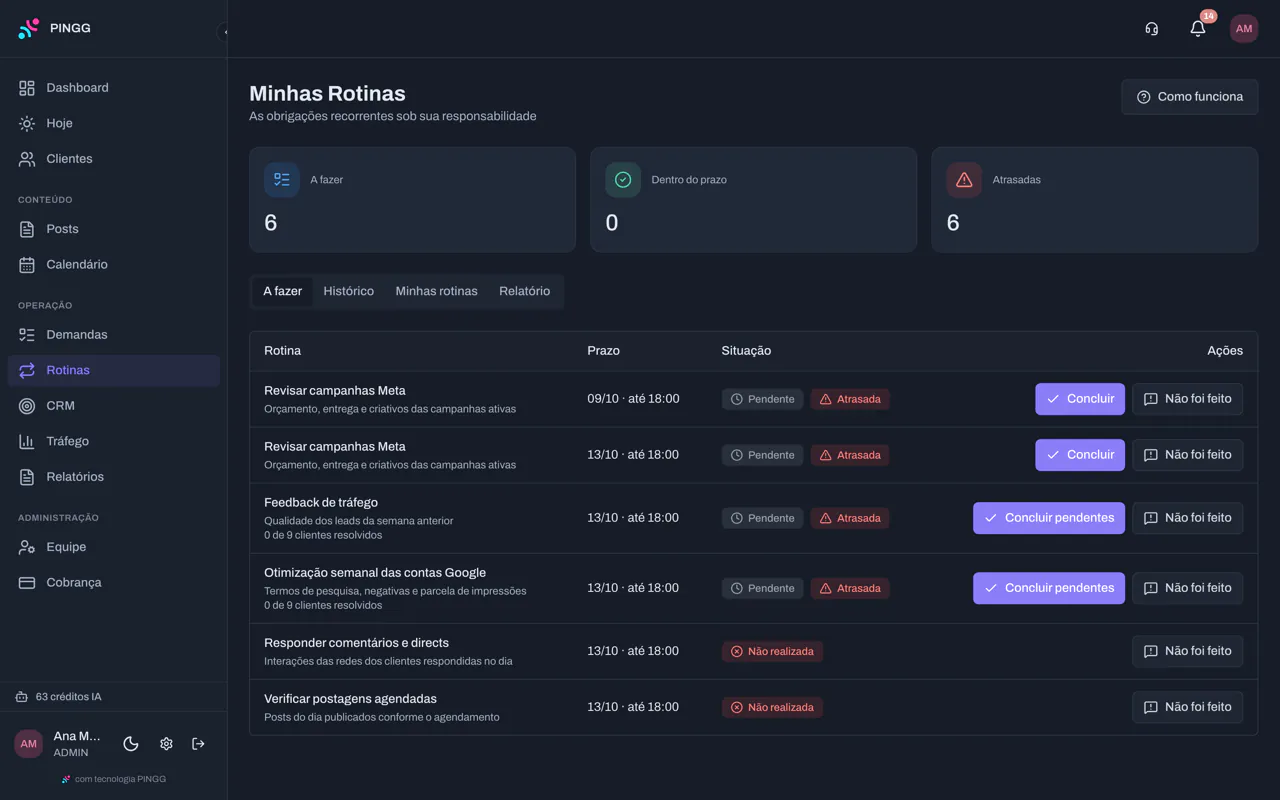The image size is (1280, 800).
Task: Open the support headset icon
Action: (x=1151, y=29)
